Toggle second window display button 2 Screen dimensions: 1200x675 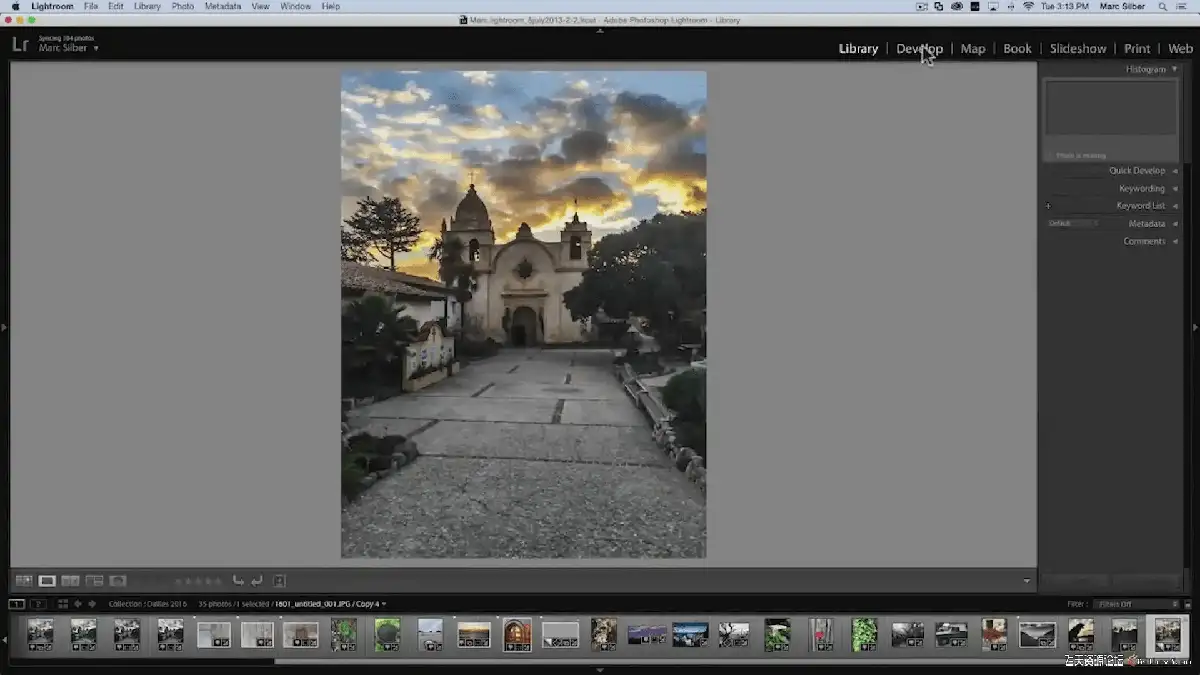click(x=38, y=604)
